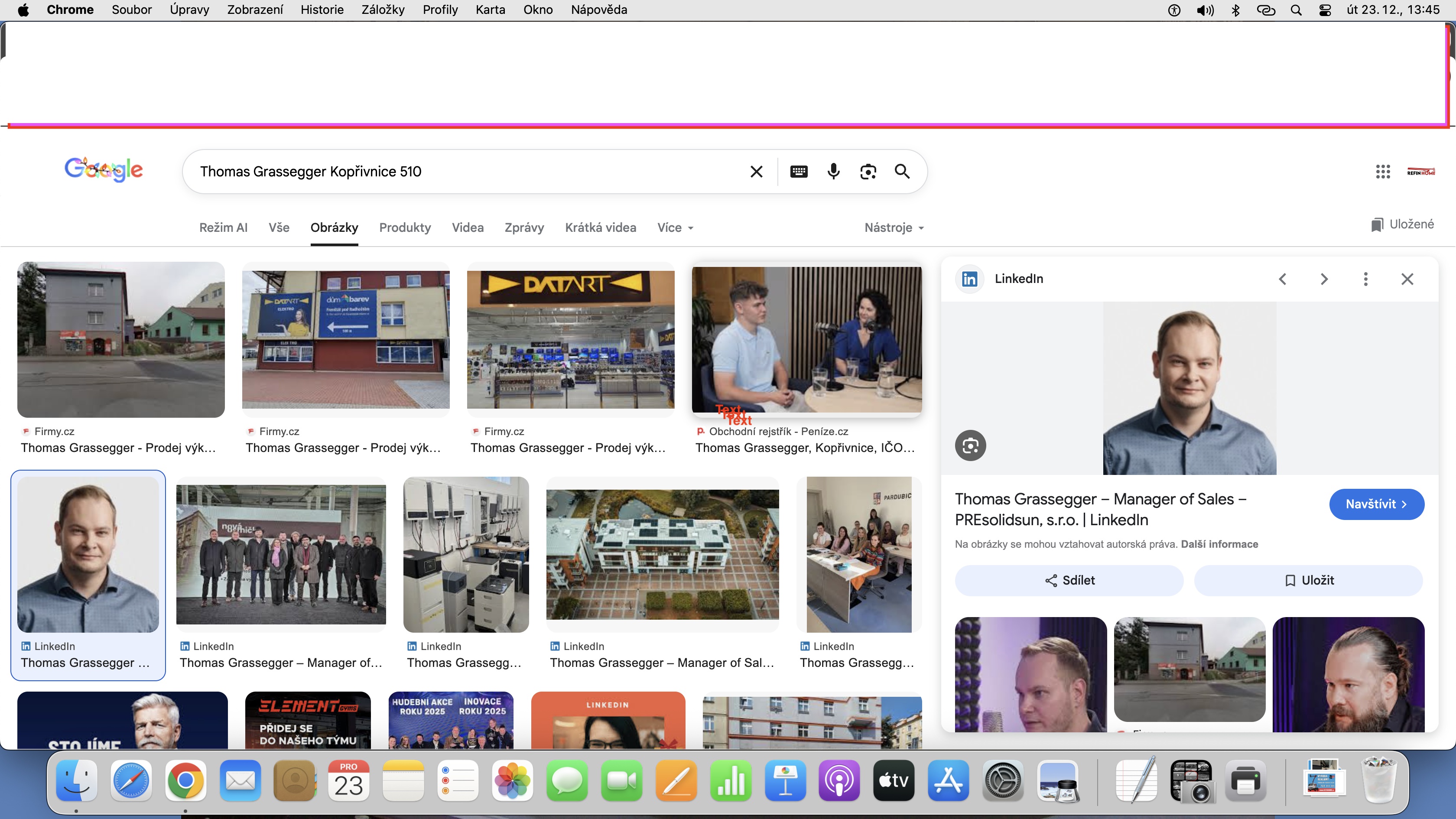
Task: Share the previewed image via Sdílet
Action: 1069,581
